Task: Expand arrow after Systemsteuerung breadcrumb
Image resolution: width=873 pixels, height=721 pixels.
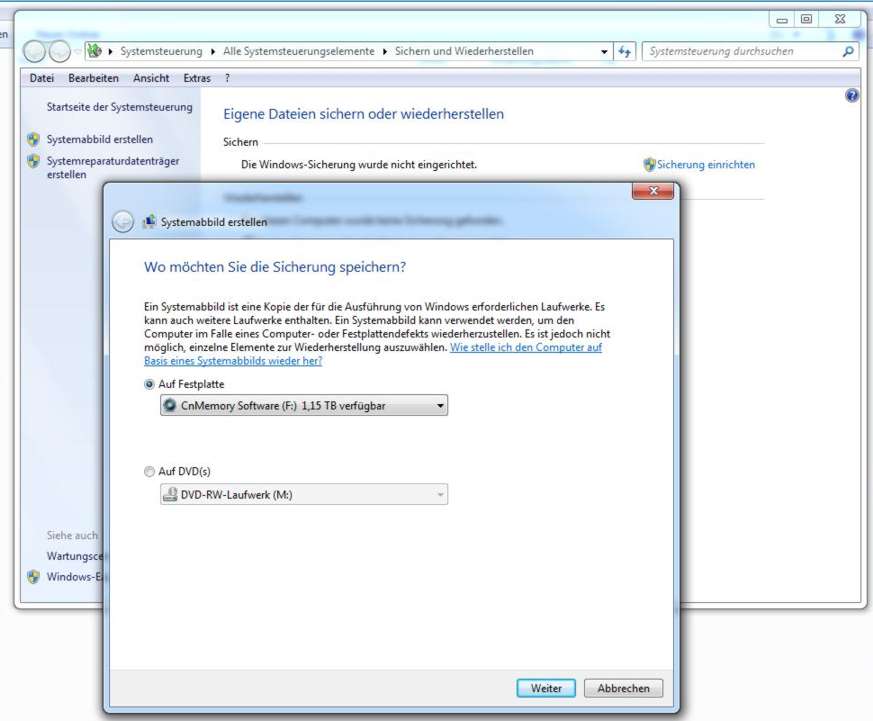Action: tap(213, 52)
